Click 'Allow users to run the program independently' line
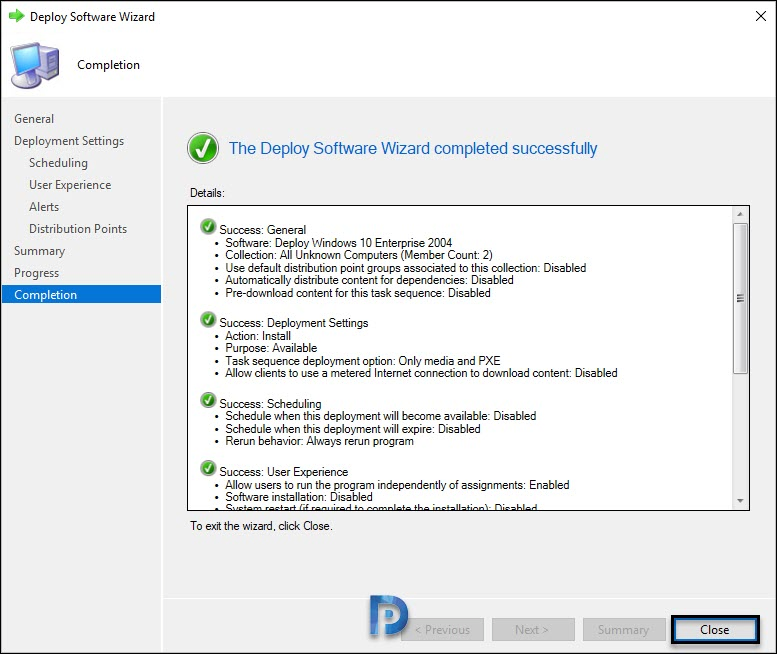This screenshot has width=777, height=654. click(x=397, y=485)
